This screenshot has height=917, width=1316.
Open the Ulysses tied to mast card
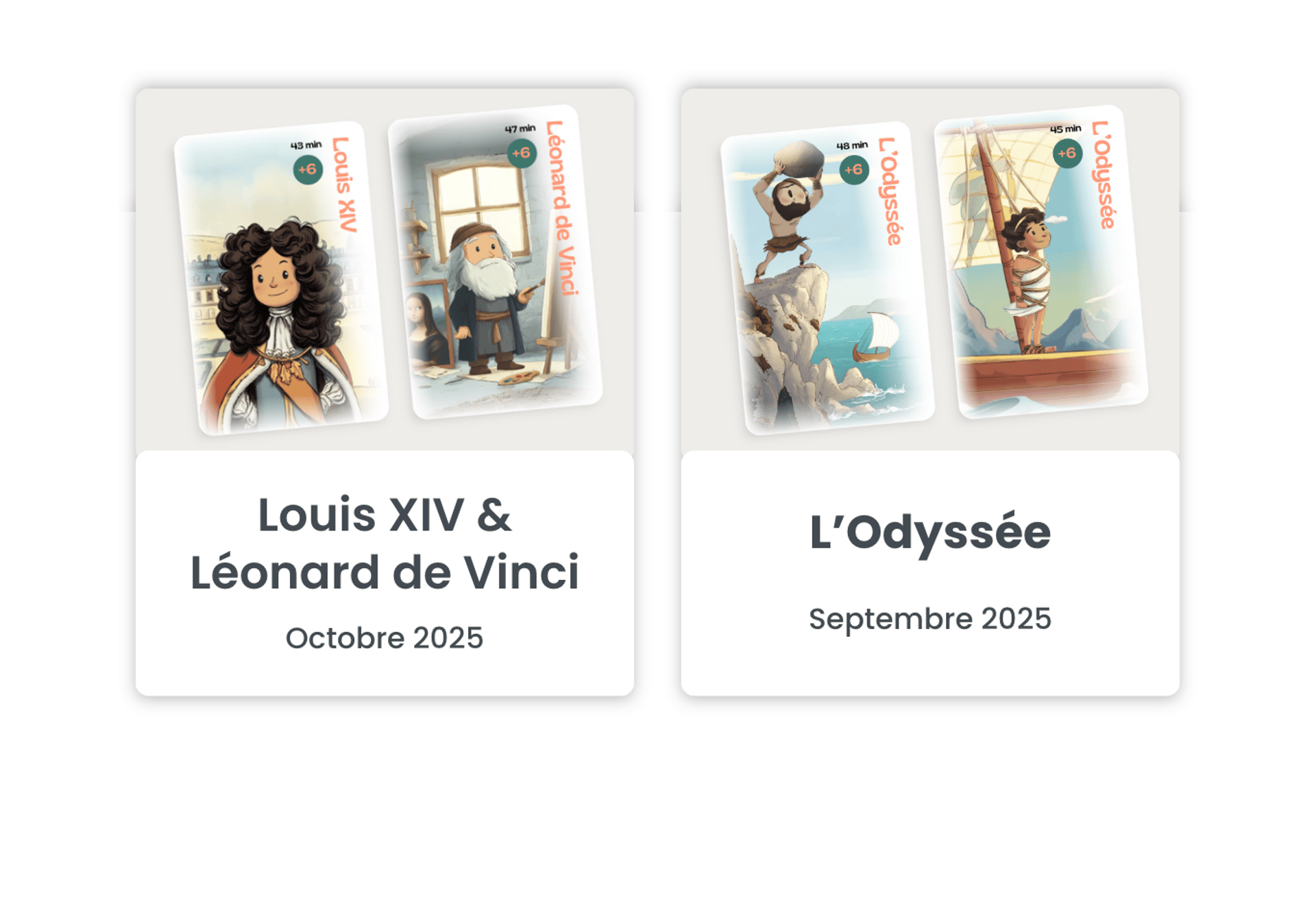(x=1040, y=262)
